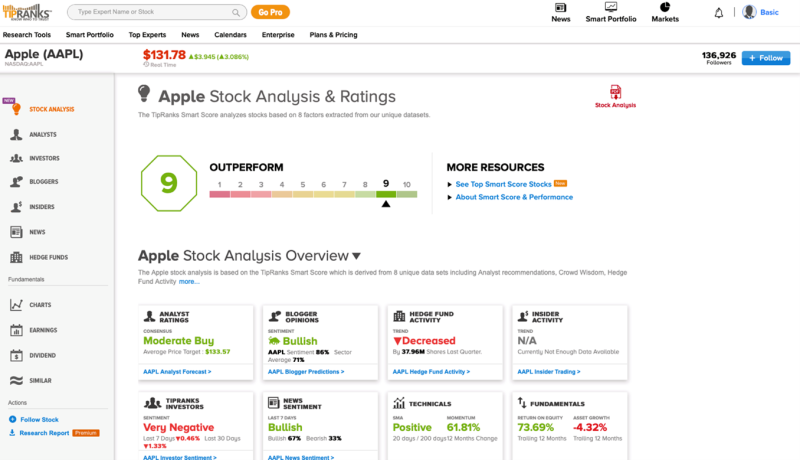Image resolution: width=800 pixels, height=460 pixels.
Task: Click the 61.81% momentum value
Action: click(463, 427)
